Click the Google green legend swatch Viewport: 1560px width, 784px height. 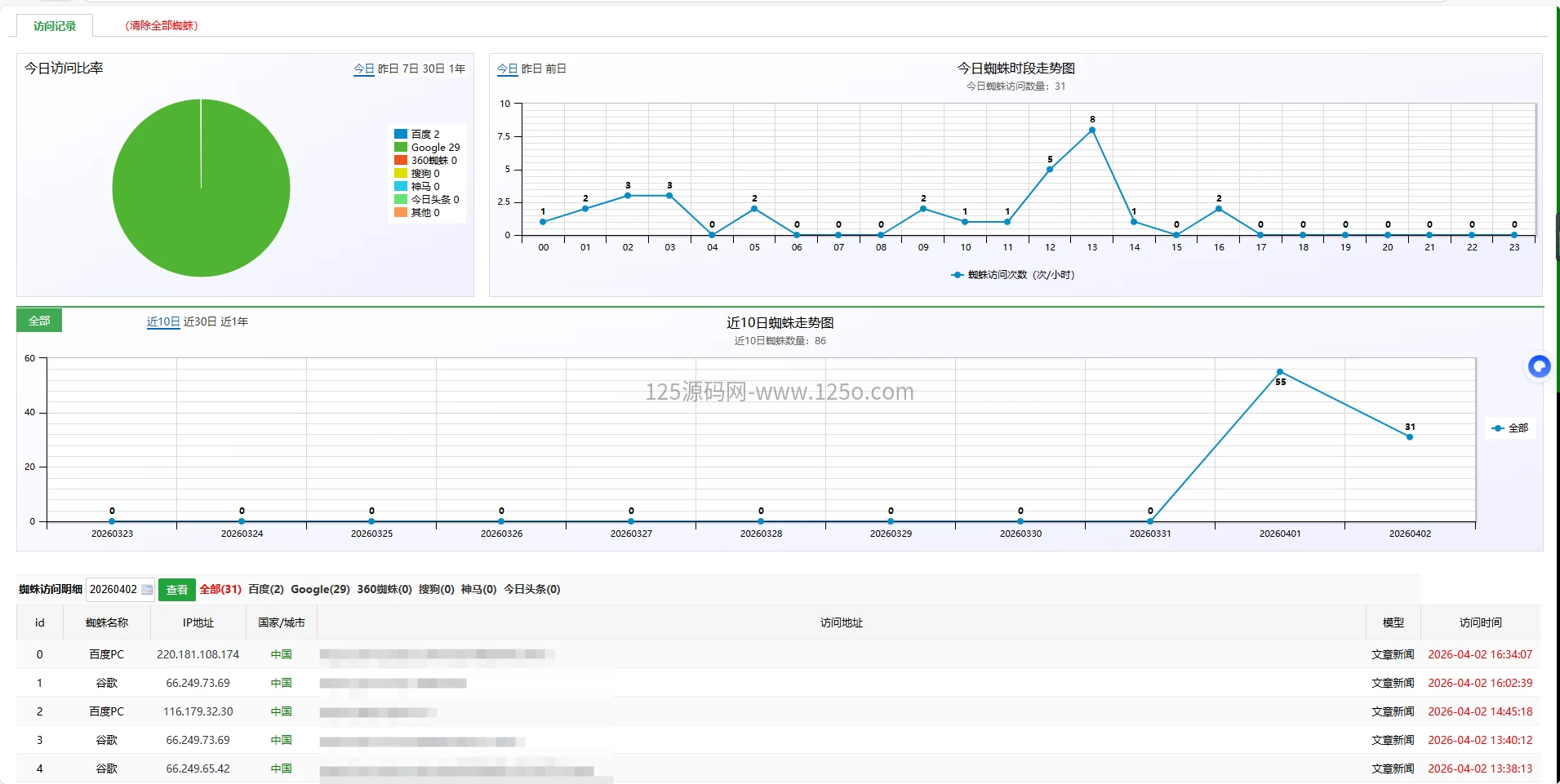coord(401,148)
